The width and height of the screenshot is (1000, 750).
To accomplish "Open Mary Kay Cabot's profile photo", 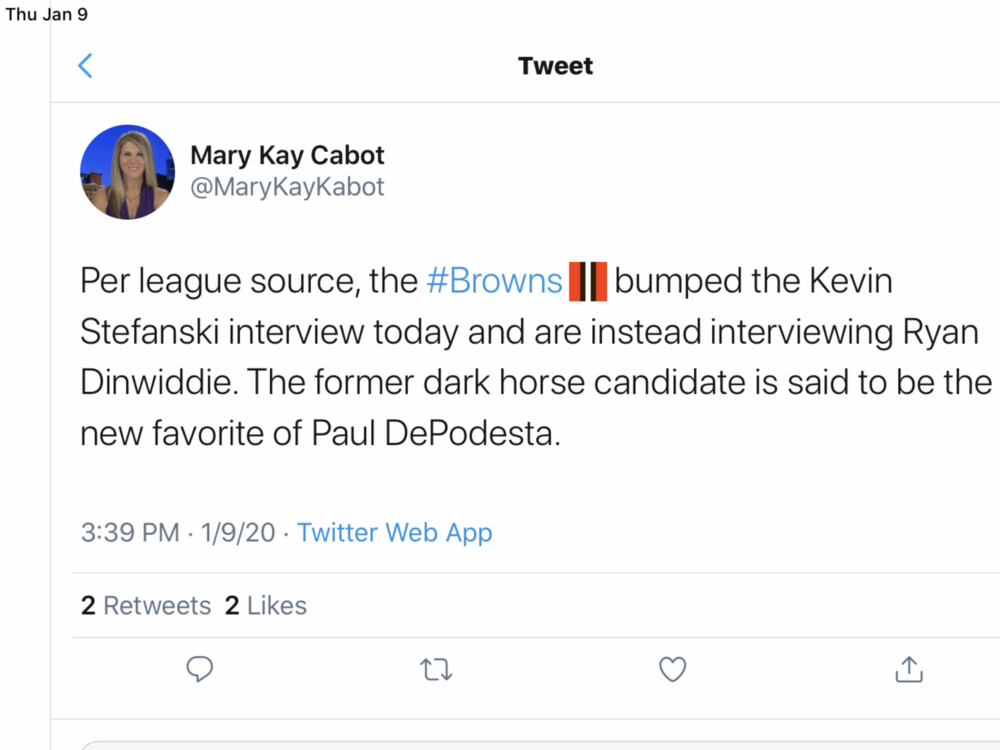I will (x=128, y=172).
